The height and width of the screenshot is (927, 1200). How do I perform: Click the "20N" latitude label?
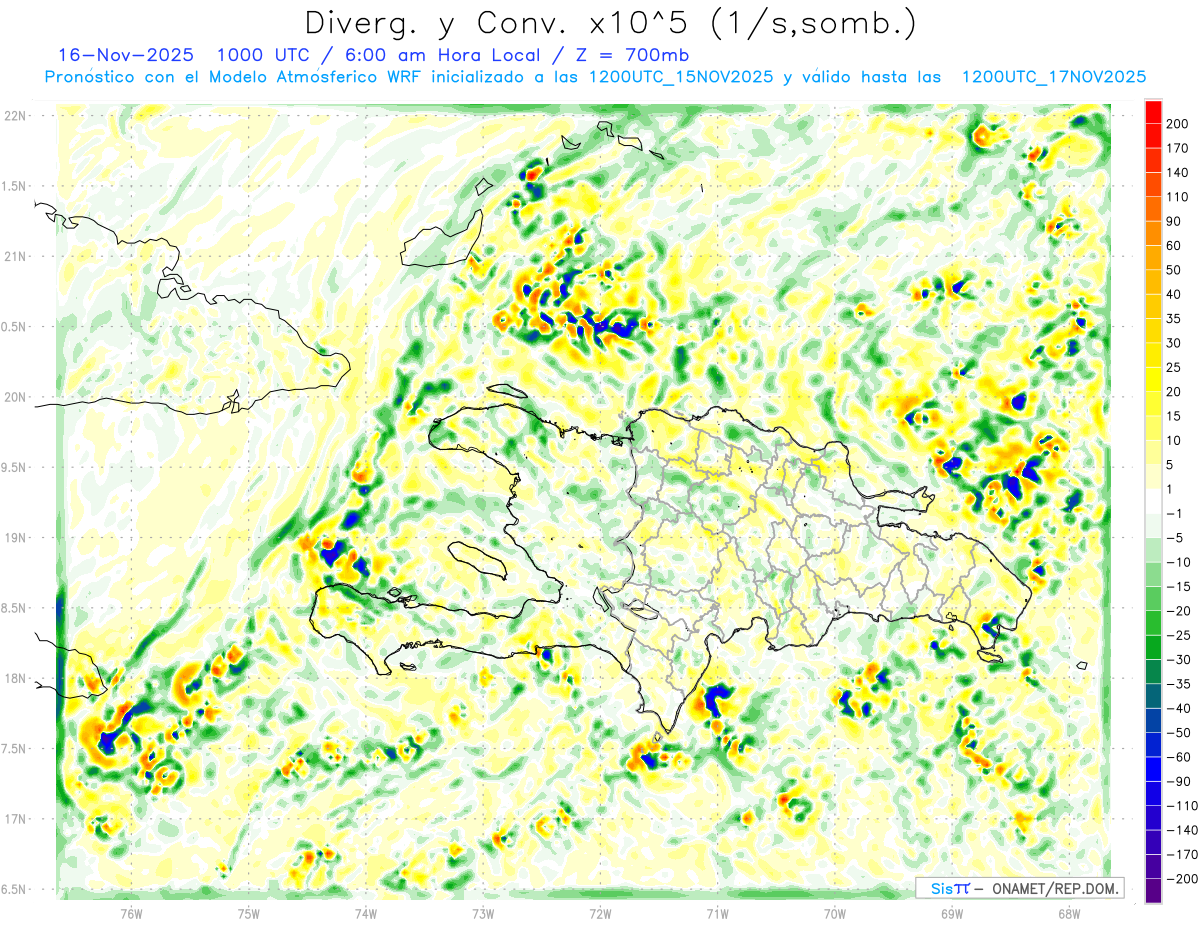point(15,397)
